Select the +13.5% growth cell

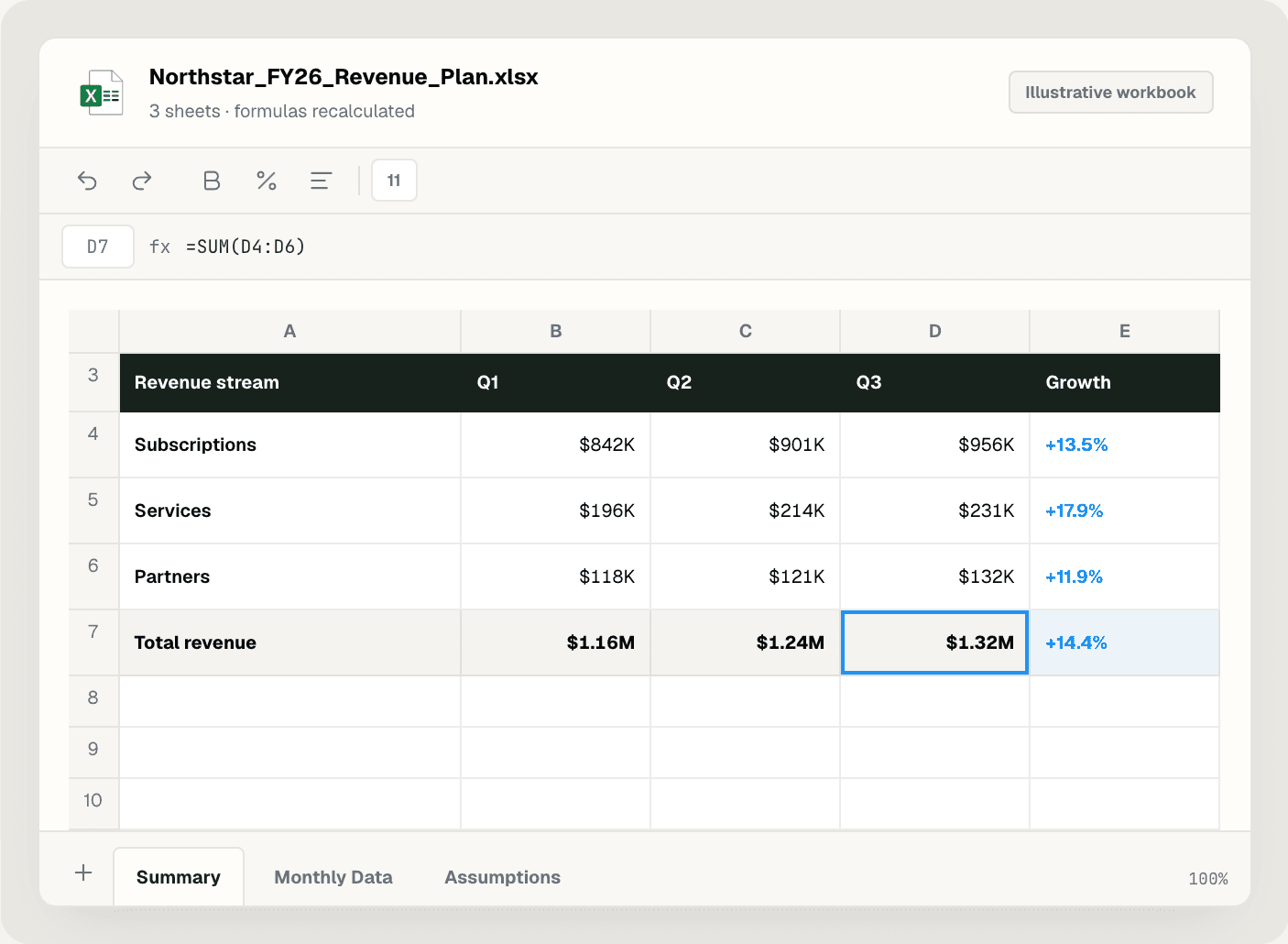[x=1125, y=445]
